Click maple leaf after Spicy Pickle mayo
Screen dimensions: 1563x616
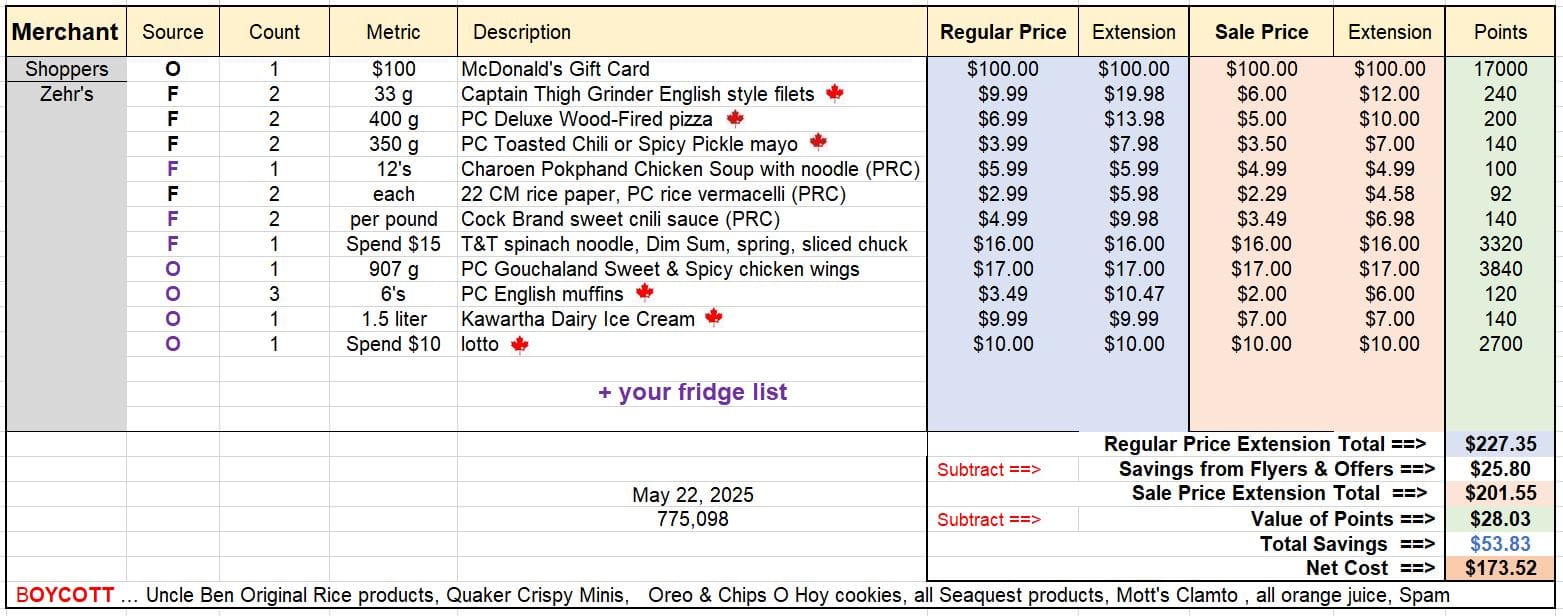tap(818, 142)
